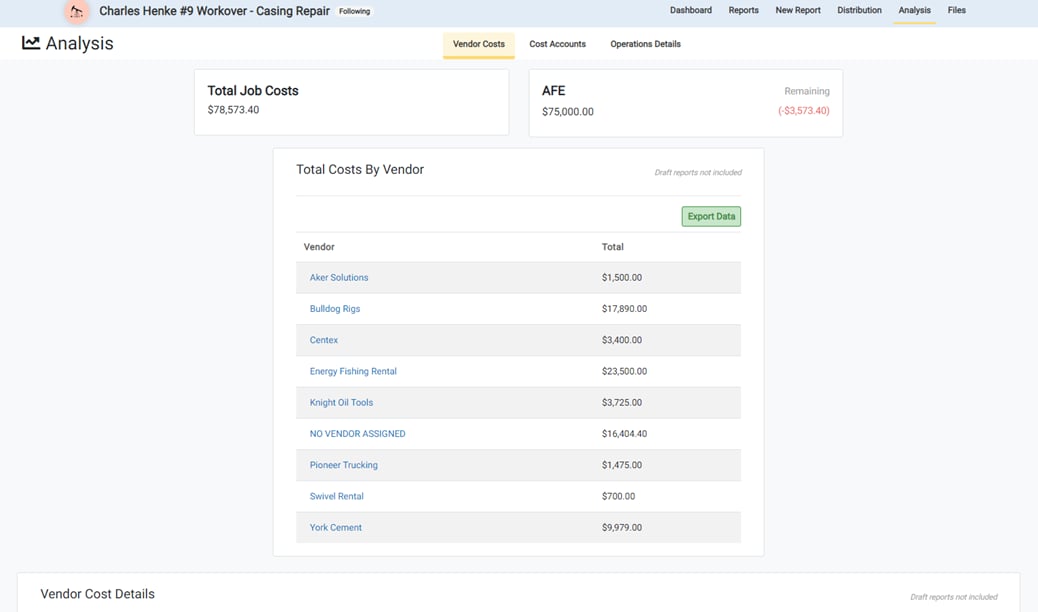Open the Centex vendor link

click(324, 340)
